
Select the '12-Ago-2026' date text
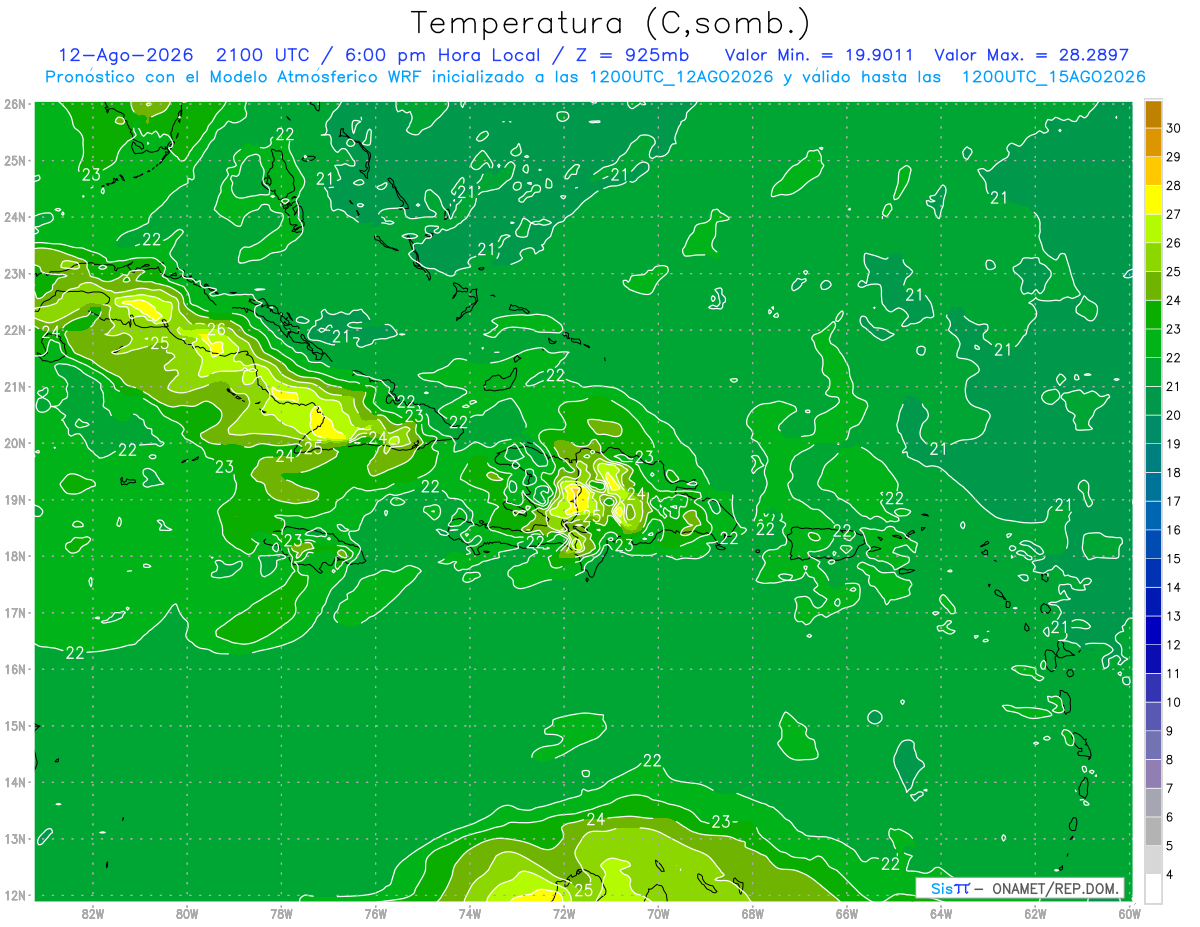coord(127,55)
